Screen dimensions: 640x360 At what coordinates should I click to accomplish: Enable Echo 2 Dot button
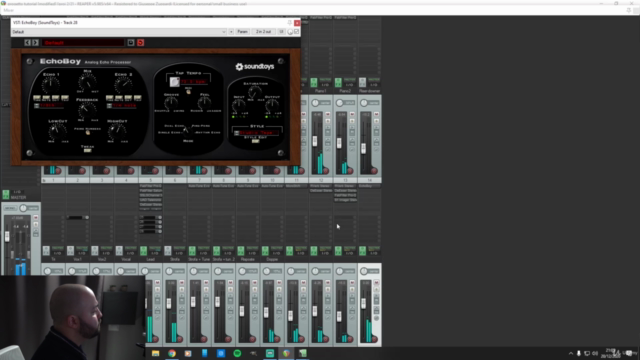128,98
